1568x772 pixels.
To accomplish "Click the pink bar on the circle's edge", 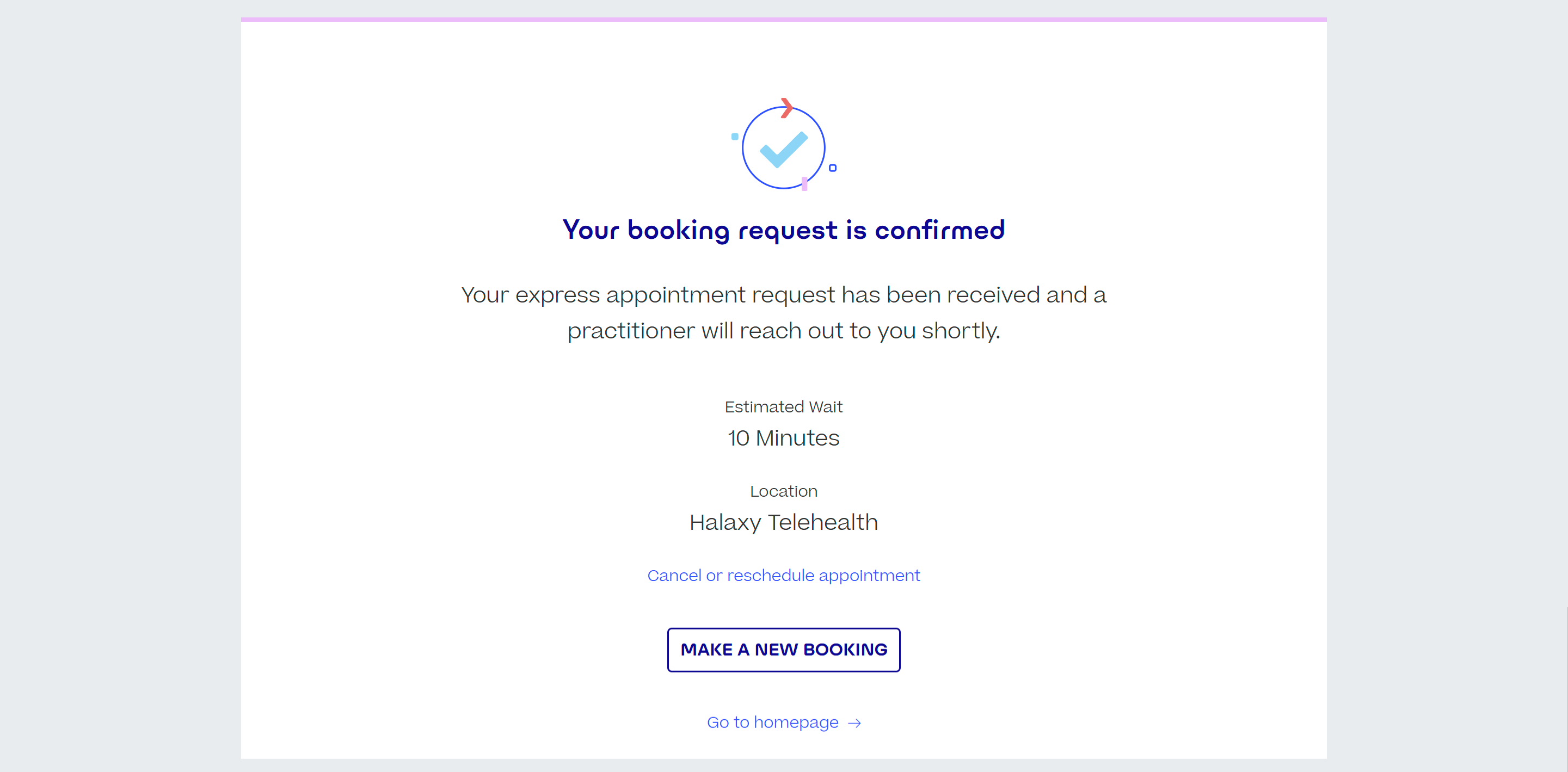I will click(804, 183).
